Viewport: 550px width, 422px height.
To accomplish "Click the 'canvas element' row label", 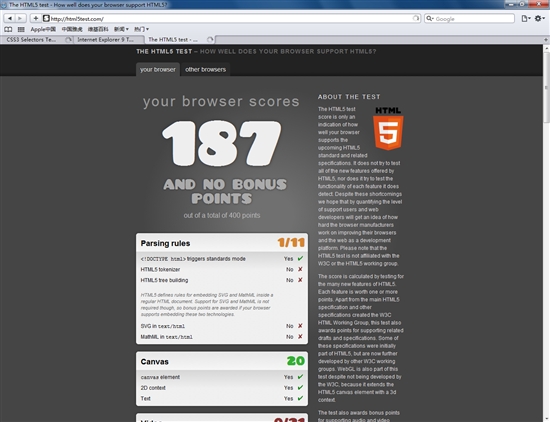I will click(x=160, y=377).
